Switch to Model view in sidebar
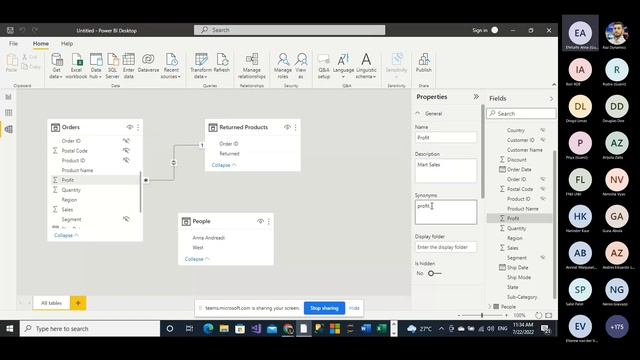 [x=9, y=129]
